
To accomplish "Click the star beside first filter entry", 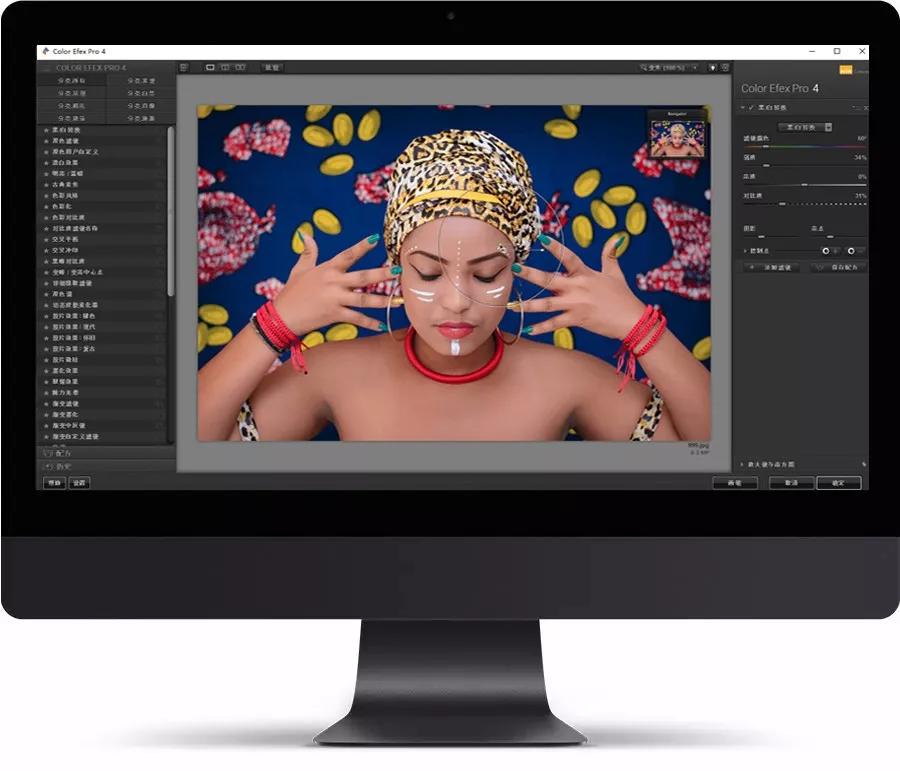I will click(x=46, y=130).
